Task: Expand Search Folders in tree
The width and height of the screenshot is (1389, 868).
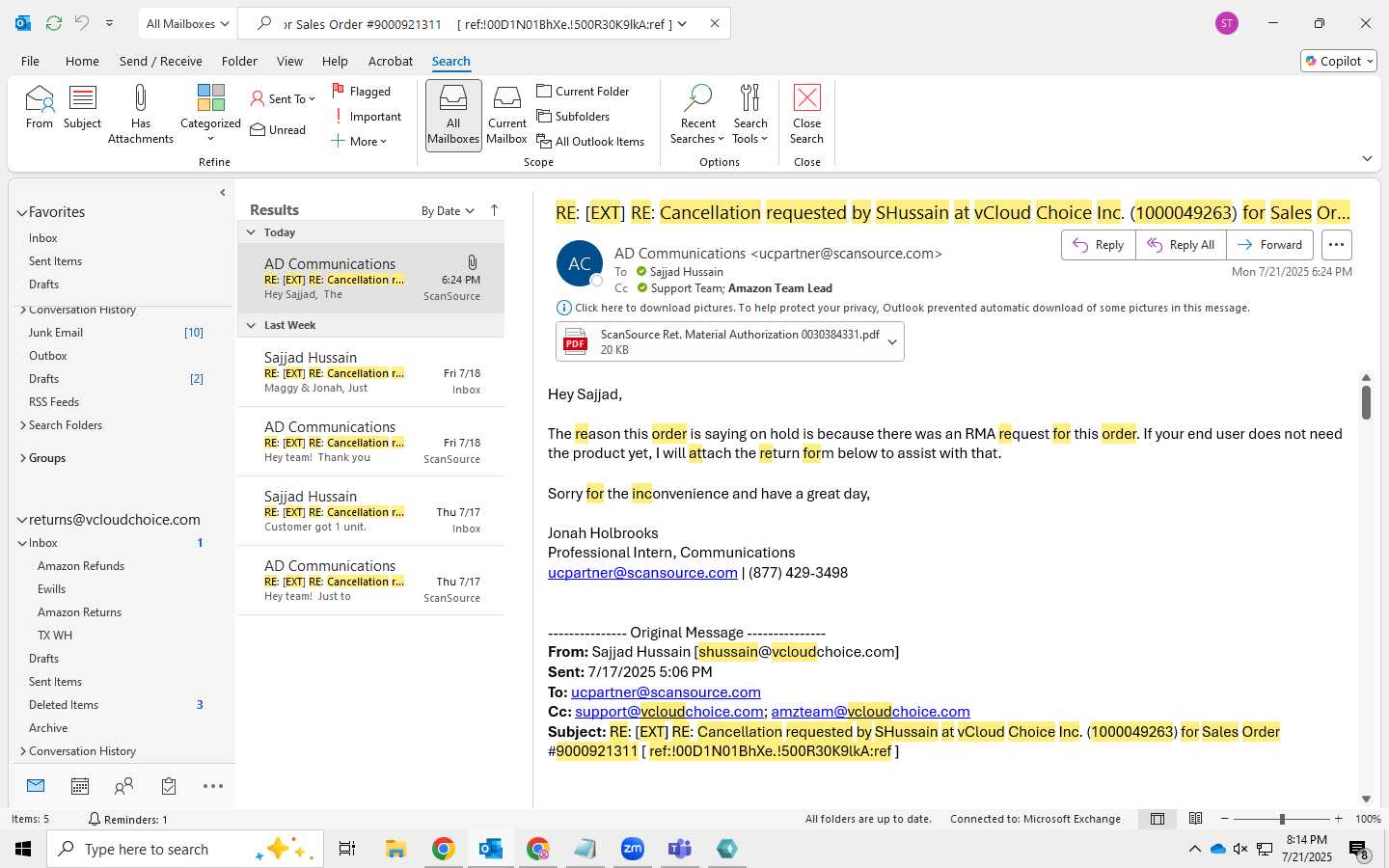Action: tap(23, 425)
